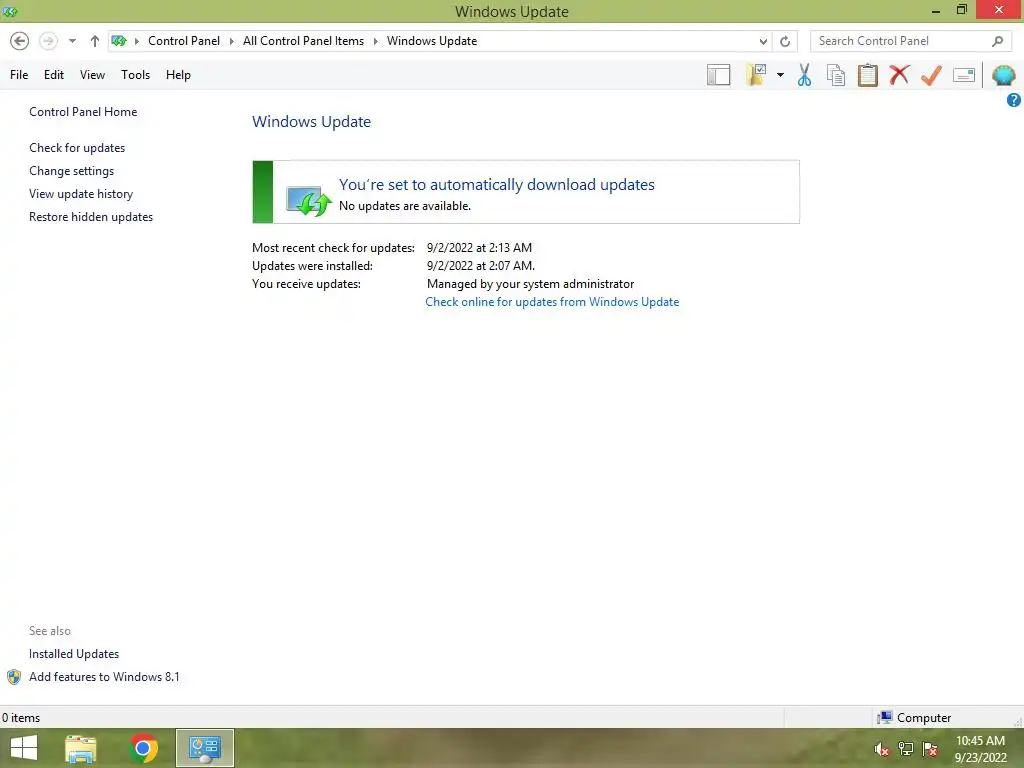Click Managed by your system administrator text
The width and height of the screenshot is (1024, 768).
pos(530,284)
